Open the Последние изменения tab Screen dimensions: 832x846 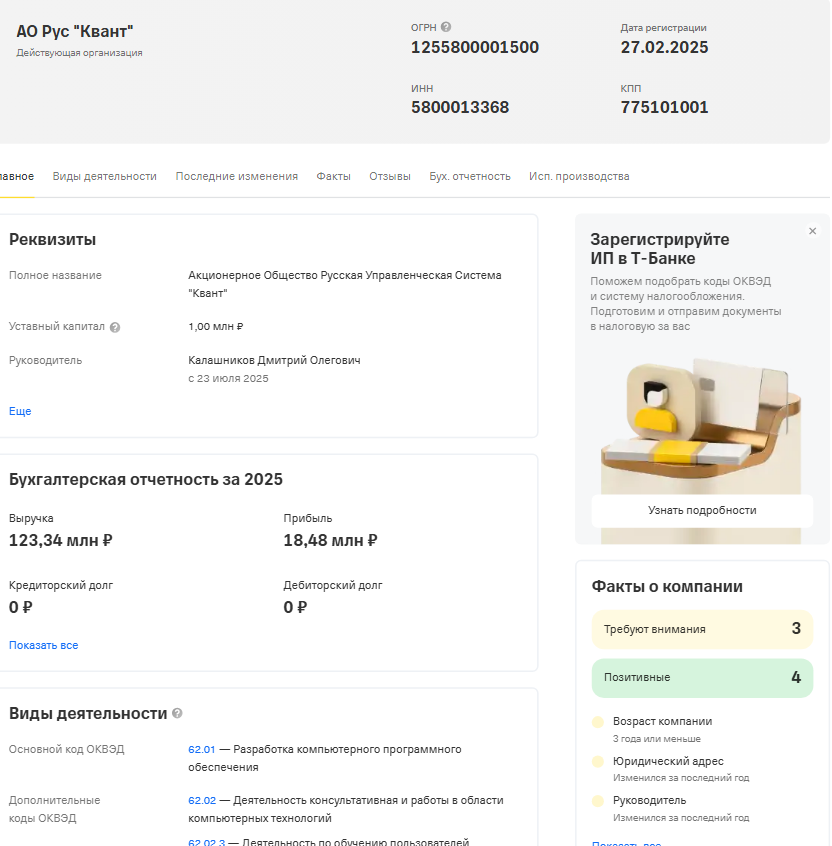coord(236,176)
